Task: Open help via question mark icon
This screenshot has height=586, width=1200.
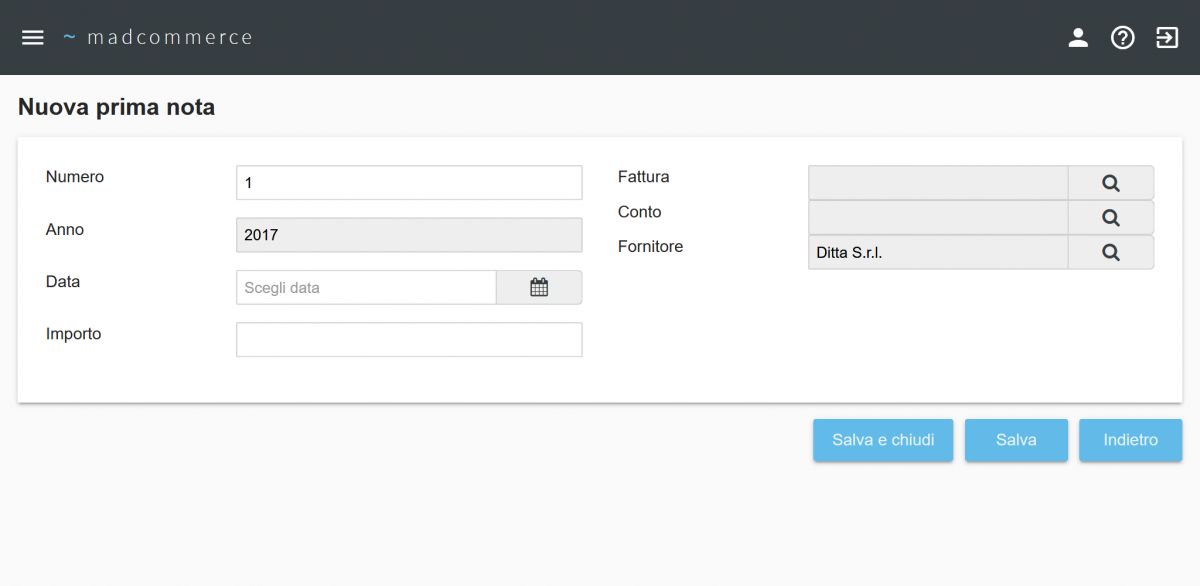Action: tap(1123, 38)
